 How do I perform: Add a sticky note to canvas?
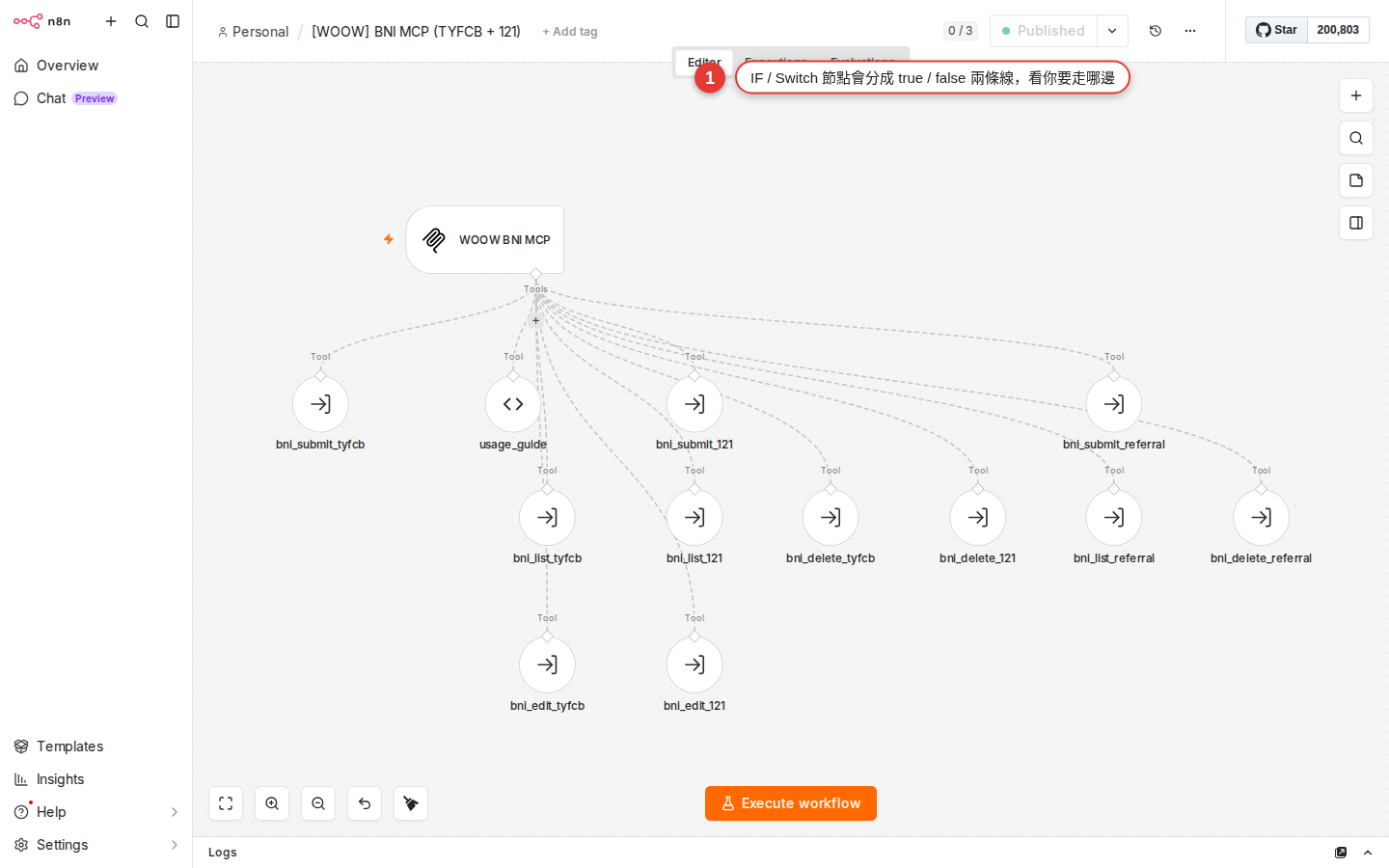tap(1356, 180)
